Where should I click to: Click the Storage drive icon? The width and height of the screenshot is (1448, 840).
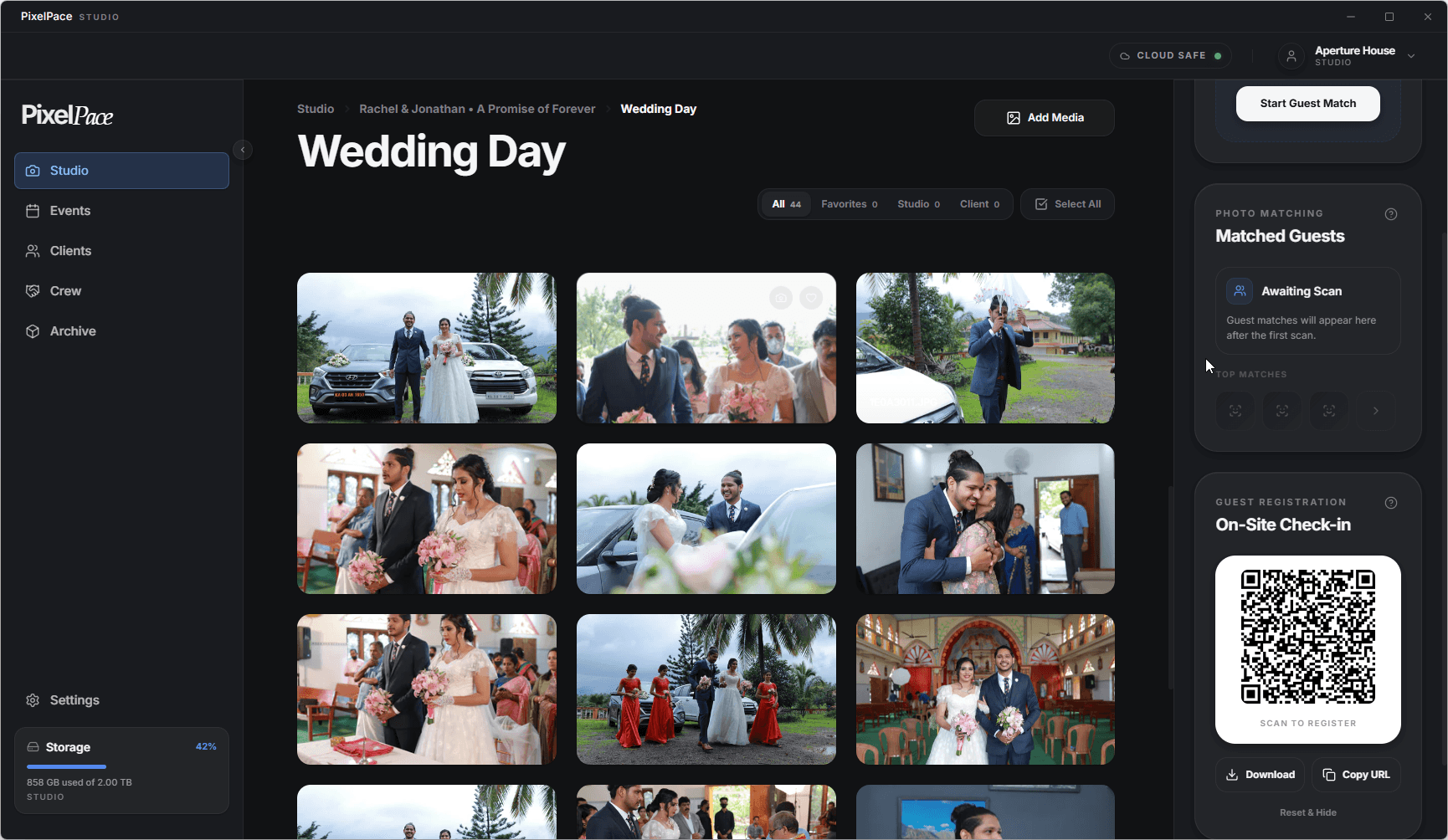click(x=33, y=747)
